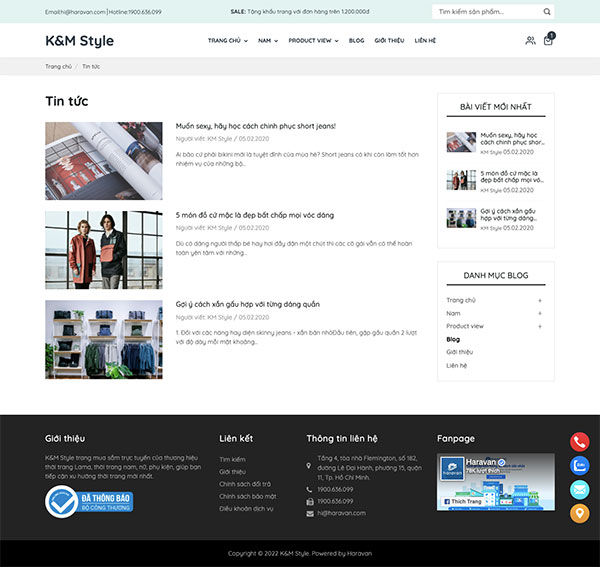The image size is (600, 567).
Task: Click the blue Zalo chat floating button
Action: (579, 466)
